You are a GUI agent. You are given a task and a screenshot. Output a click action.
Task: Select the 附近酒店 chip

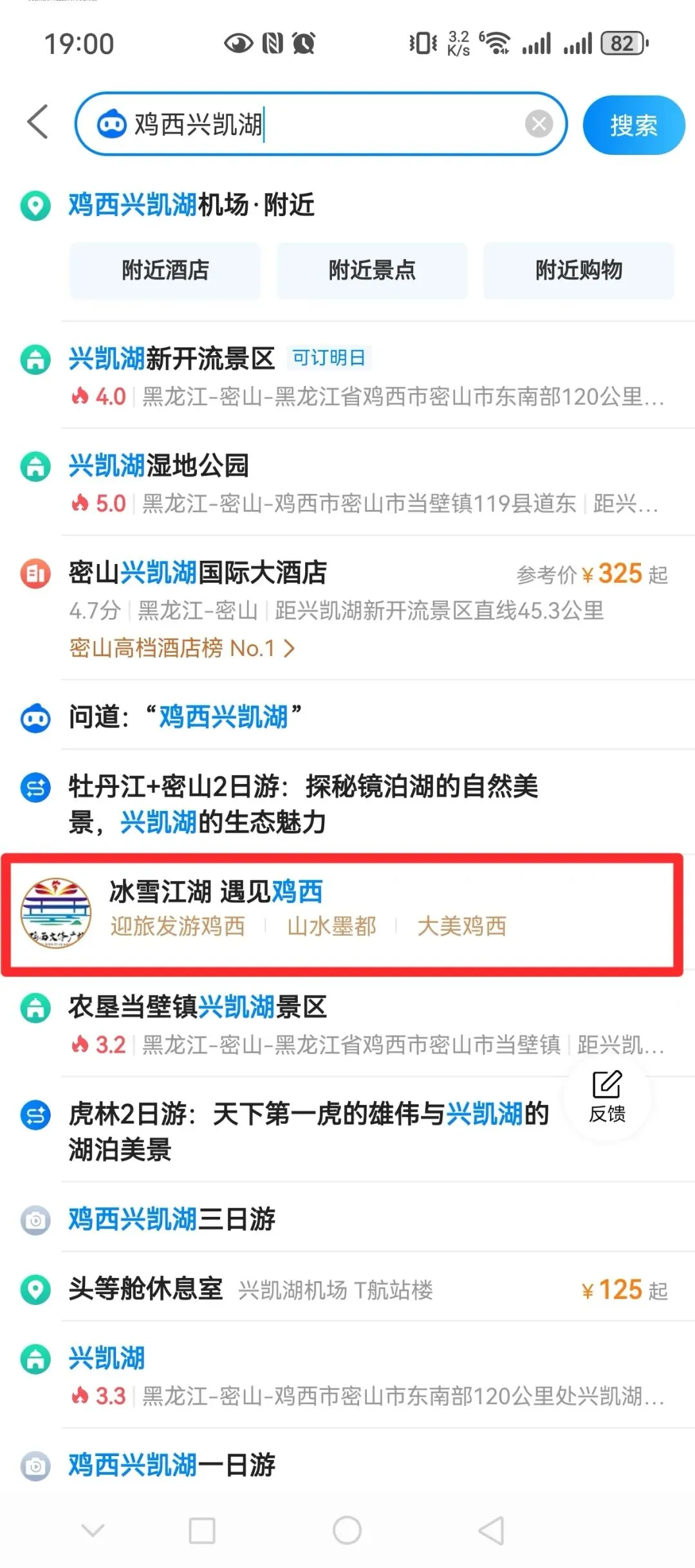[165, 270]
